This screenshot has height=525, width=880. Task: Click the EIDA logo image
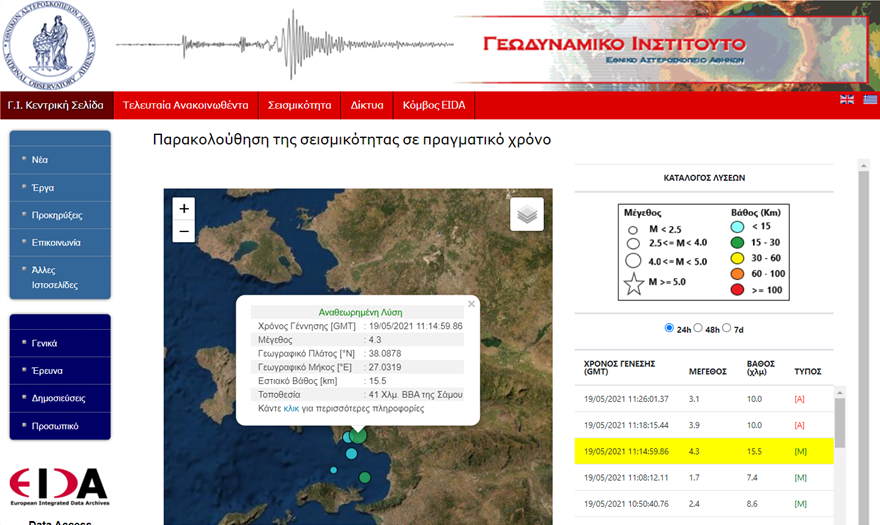tap(59, 487)
